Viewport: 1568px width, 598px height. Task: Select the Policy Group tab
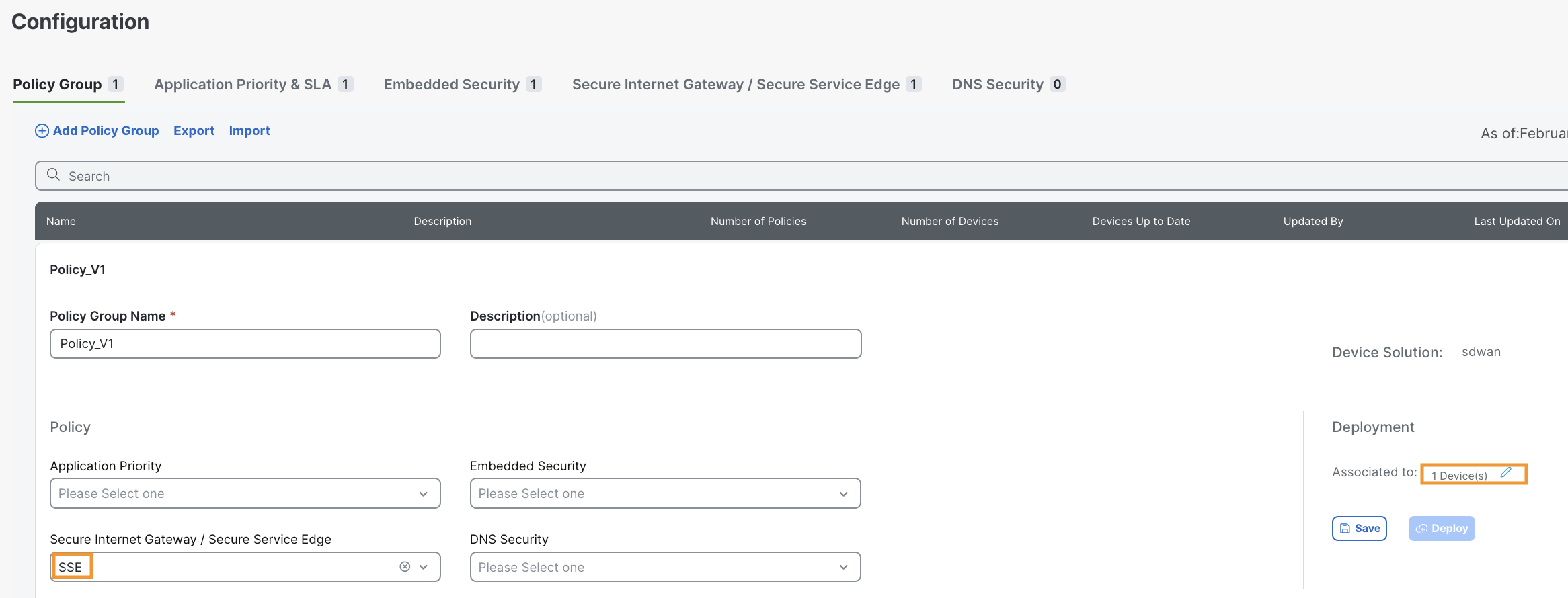tap(58, 85)
